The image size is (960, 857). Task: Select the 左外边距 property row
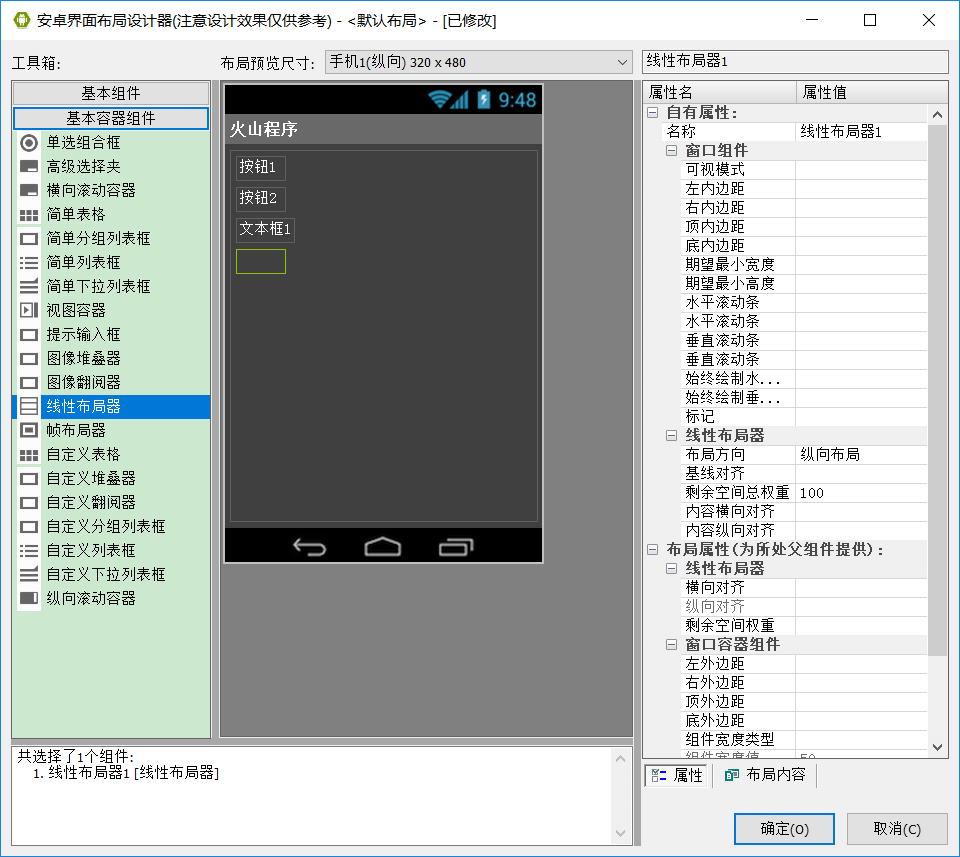click(x=803, y=664)
